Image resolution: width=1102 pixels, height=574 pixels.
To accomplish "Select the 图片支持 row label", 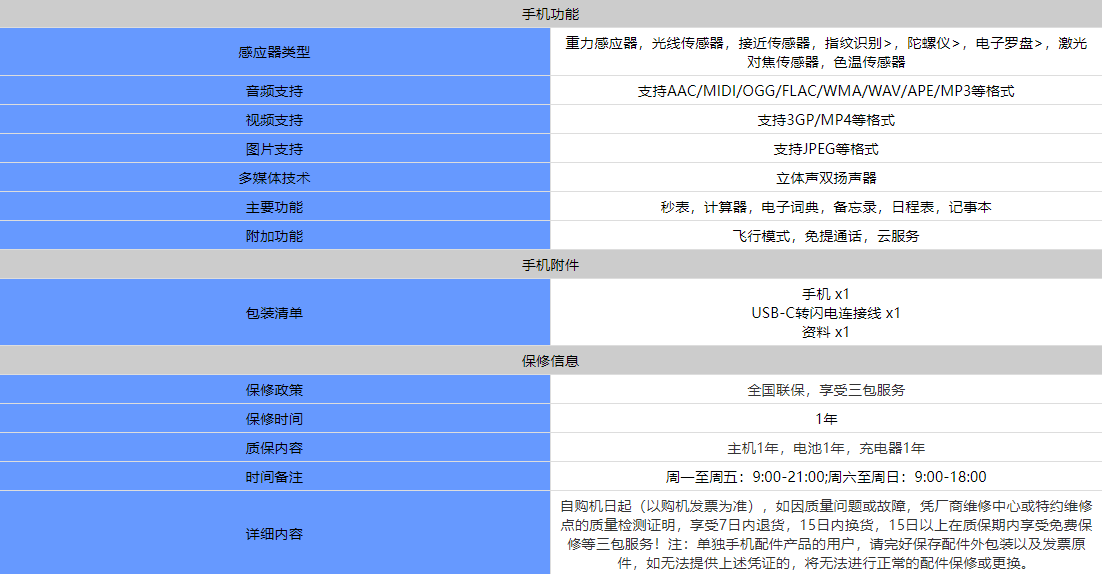I will point(274,149).
